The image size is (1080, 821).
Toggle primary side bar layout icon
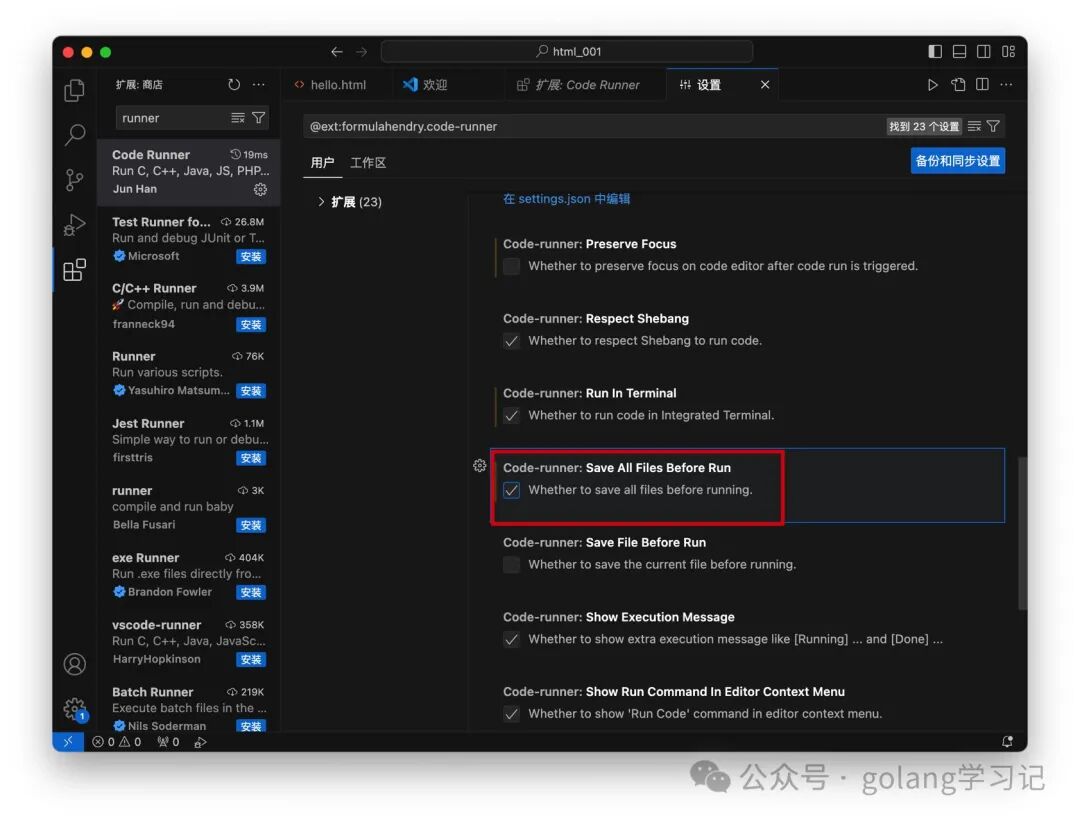(935, 52)
